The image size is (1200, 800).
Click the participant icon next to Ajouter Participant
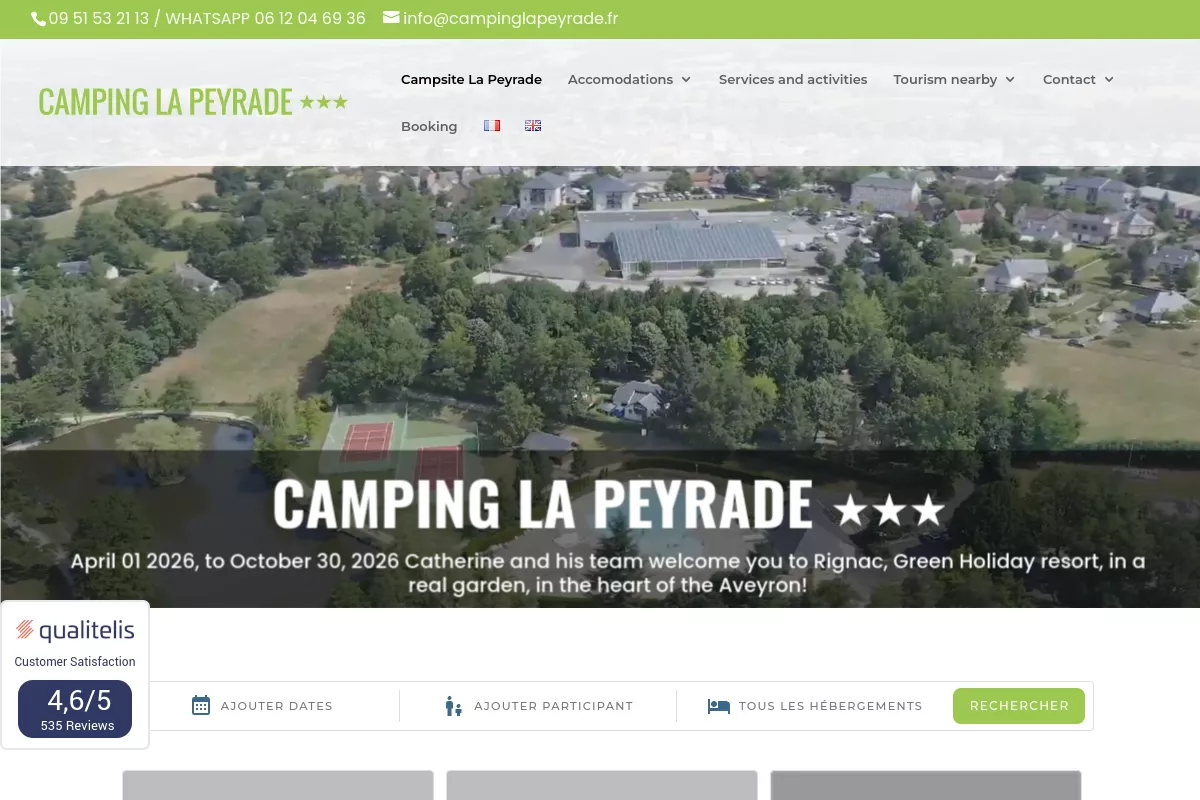(453, 706)
